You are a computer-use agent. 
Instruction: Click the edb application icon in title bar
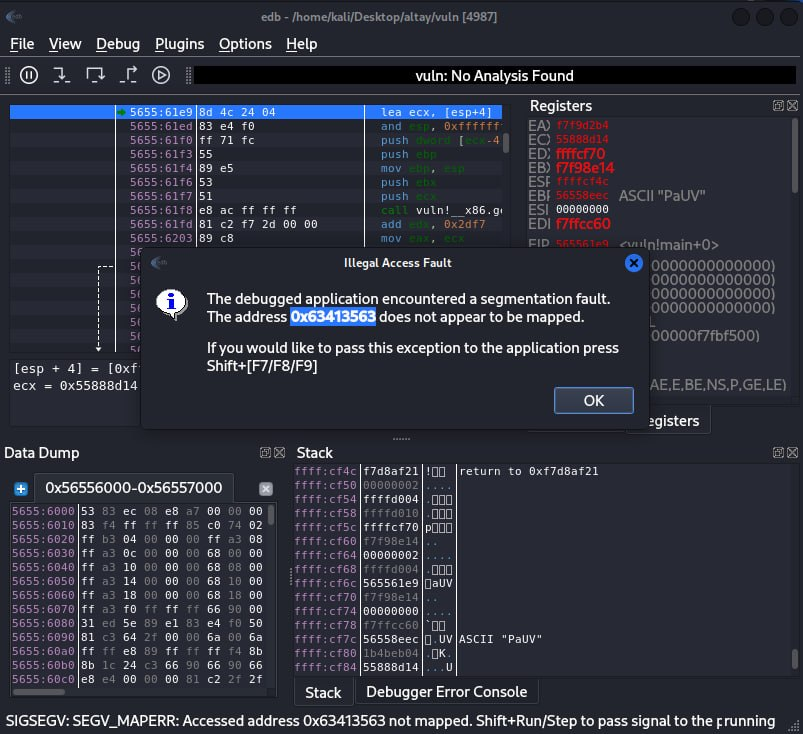pyautogui.click(x=14, y=17)
